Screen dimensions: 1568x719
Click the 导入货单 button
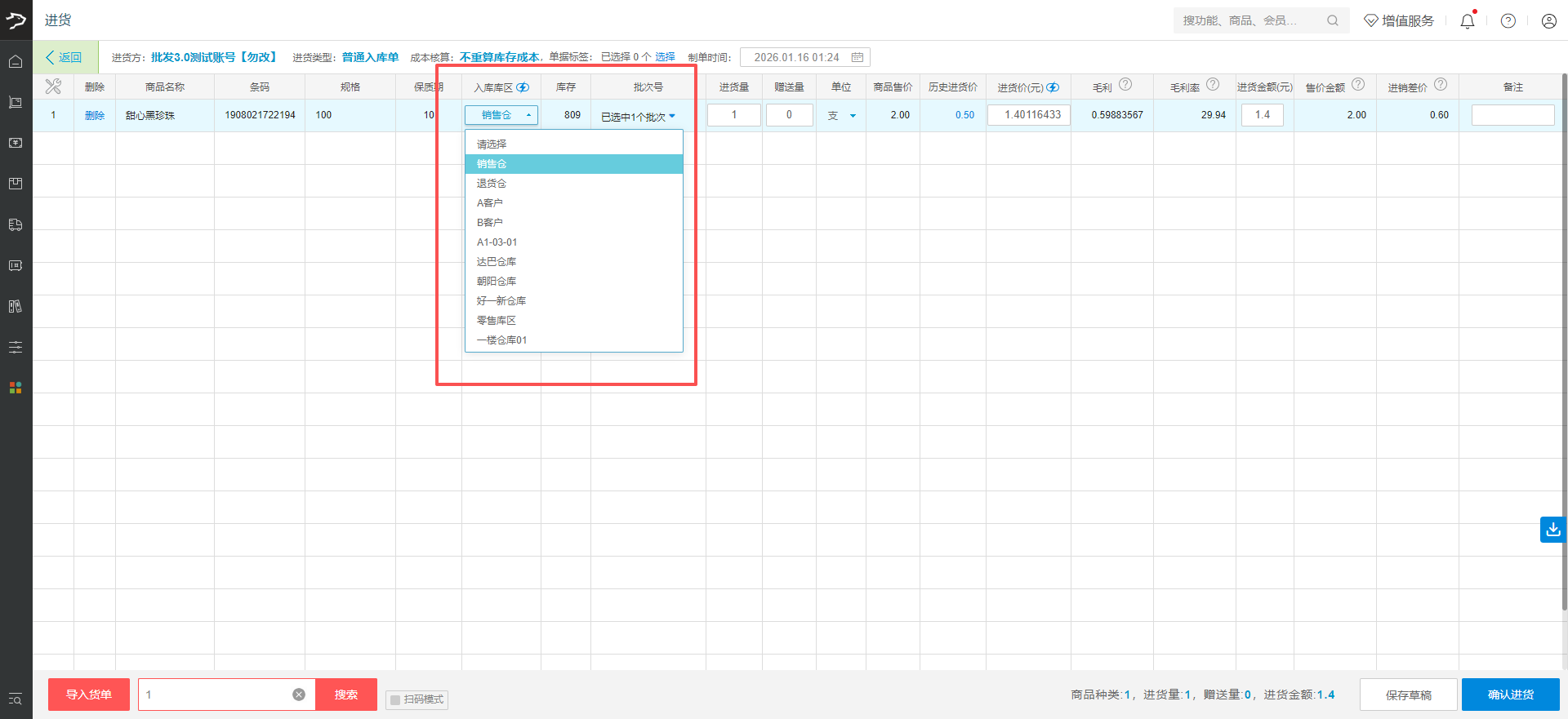88,695
